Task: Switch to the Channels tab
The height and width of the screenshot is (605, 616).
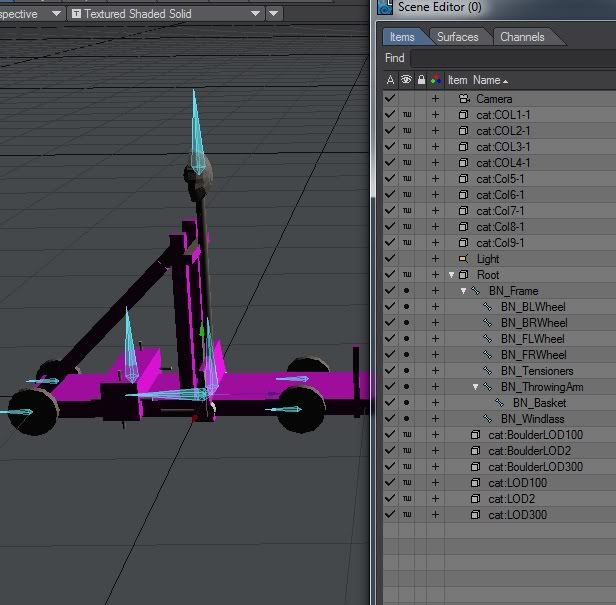Action: 522,37
